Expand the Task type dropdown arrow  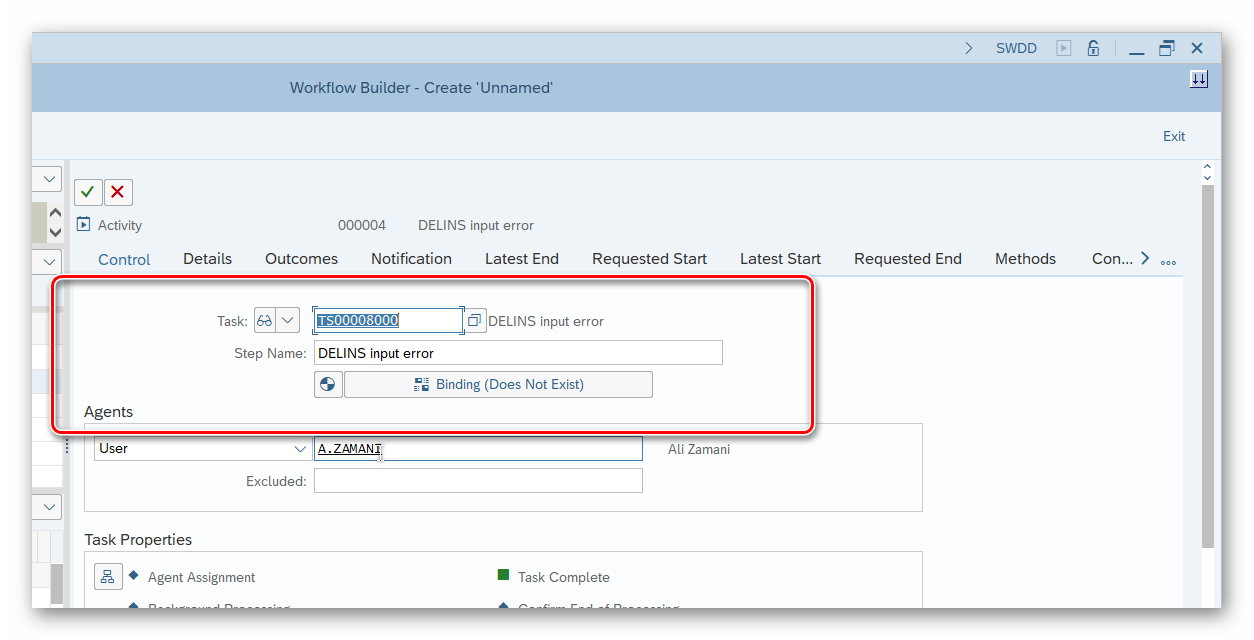point(288,321)
